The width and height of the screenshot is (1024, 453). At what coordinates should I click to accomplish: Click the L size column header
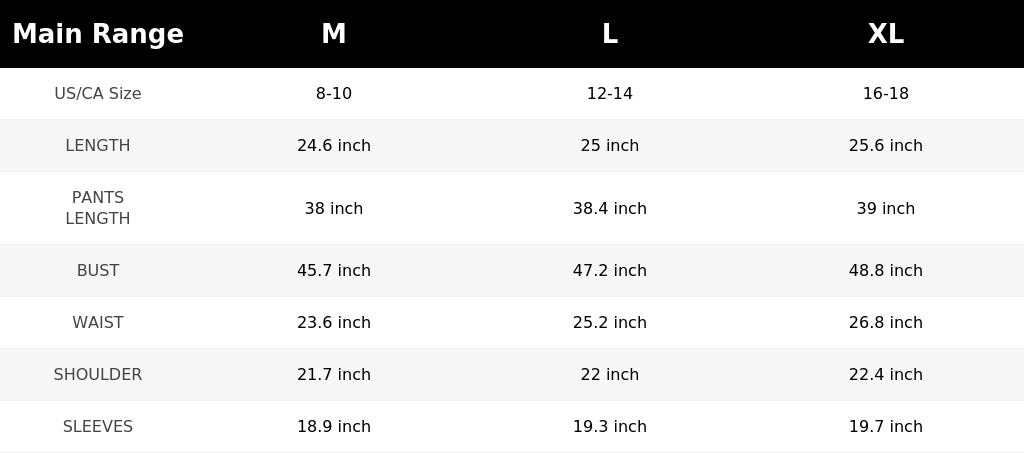(x=610, y=34)
